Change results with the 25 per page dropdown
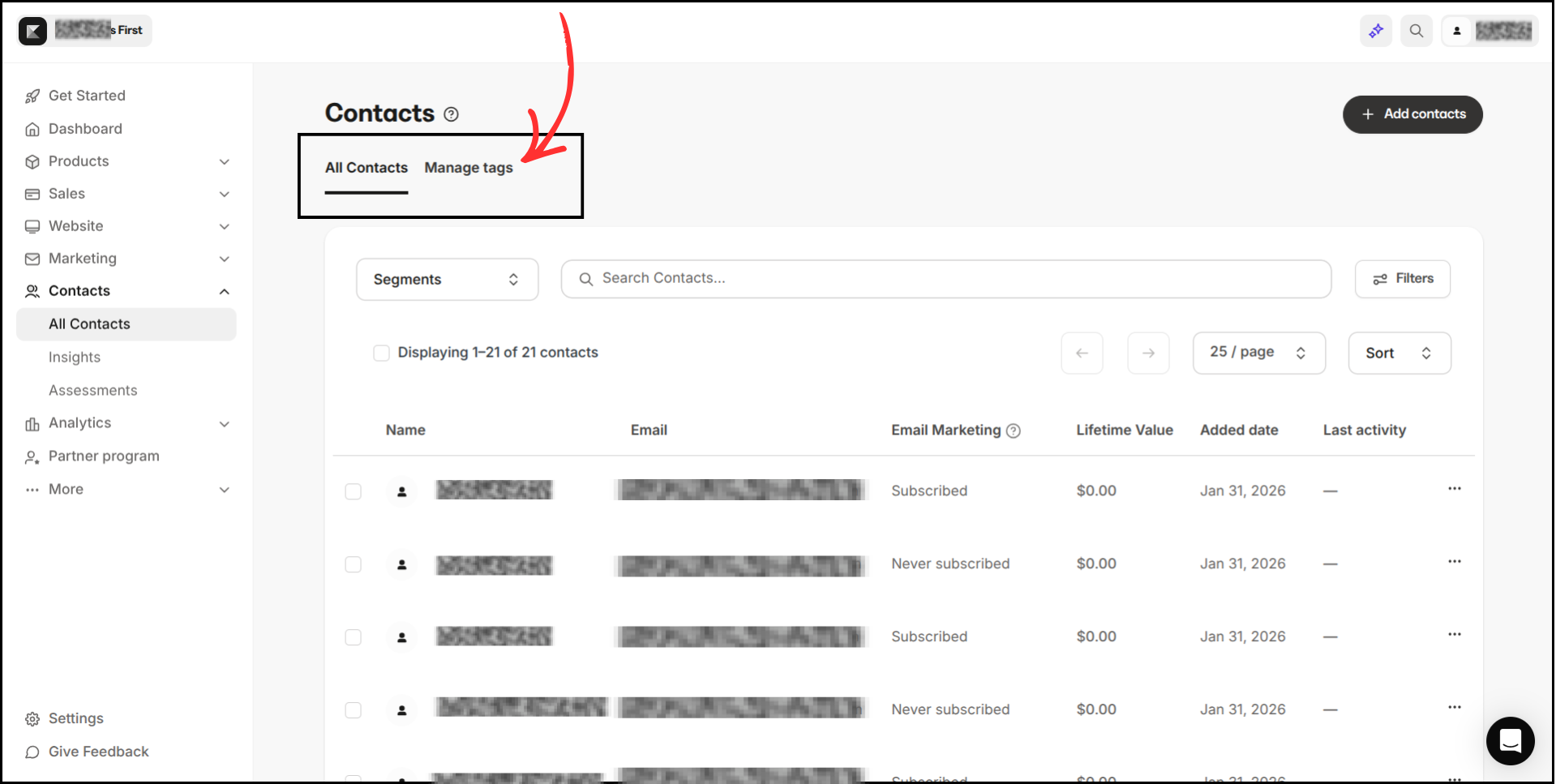1556x784 pixels. (x=1258, y=353)
